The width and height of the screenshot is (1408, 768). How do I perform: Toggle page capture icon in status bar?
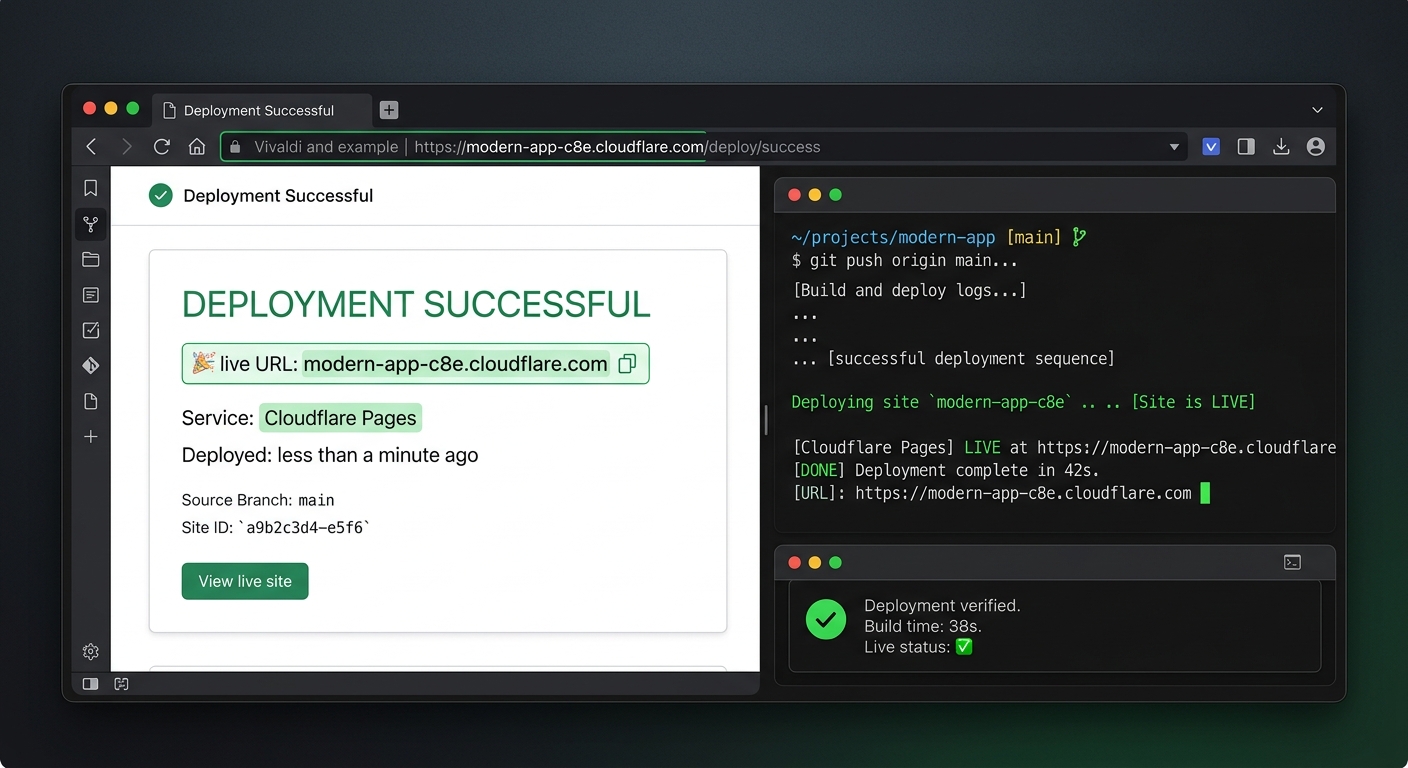click(x=121, y=684)
